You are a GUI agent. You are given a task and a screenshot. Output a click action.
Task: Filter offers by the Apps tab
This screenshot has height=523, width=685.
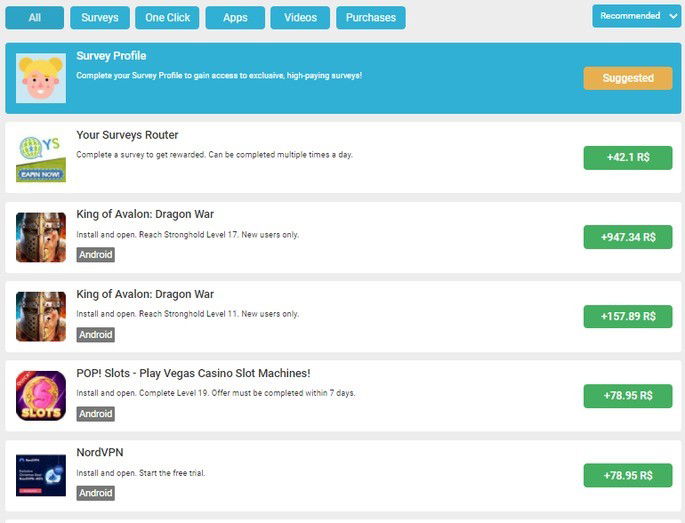click(235, 18)
